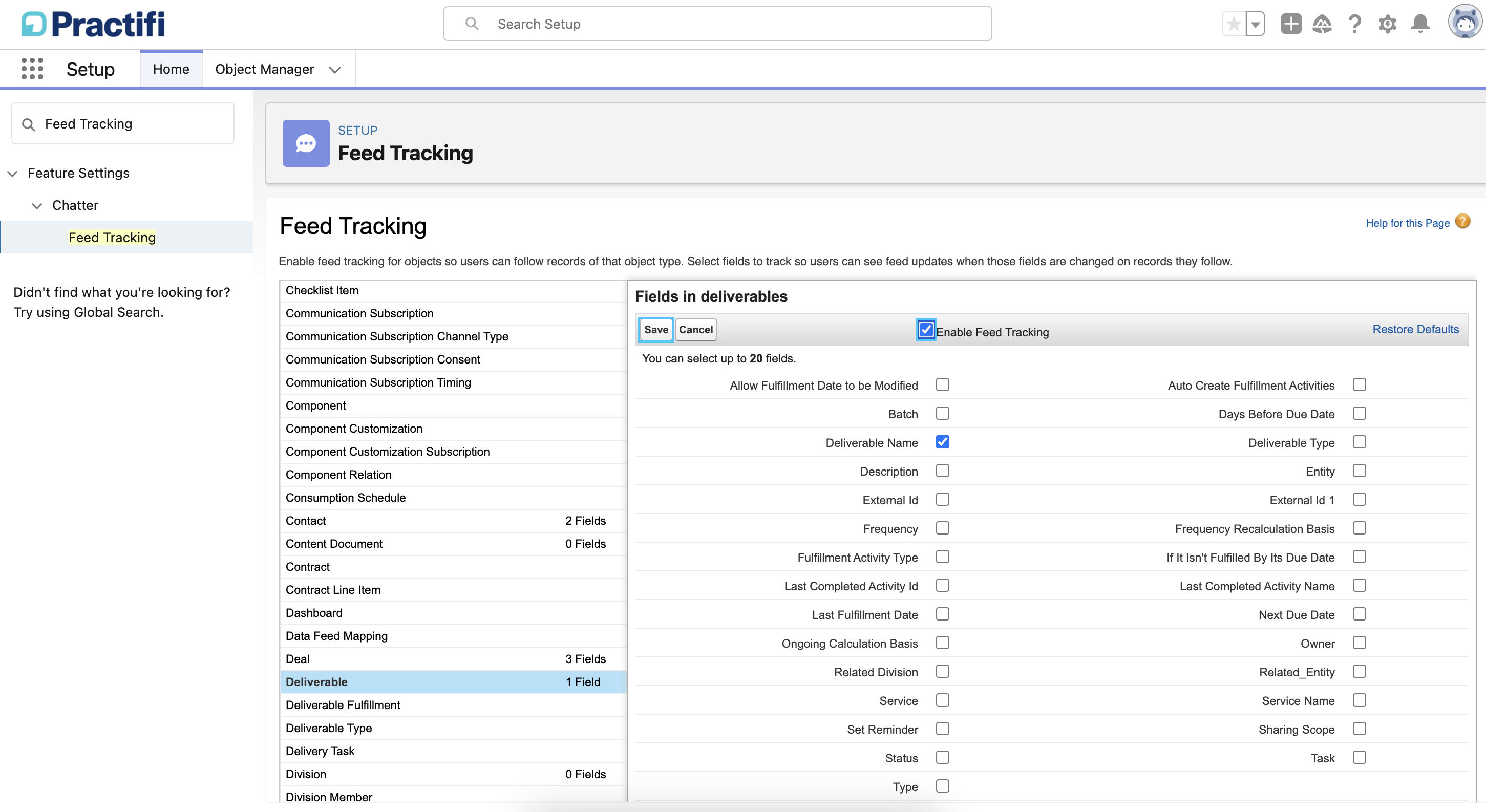Click the Restore Defaults link
The image size is (1486, 812).
tap(1415, 329)
